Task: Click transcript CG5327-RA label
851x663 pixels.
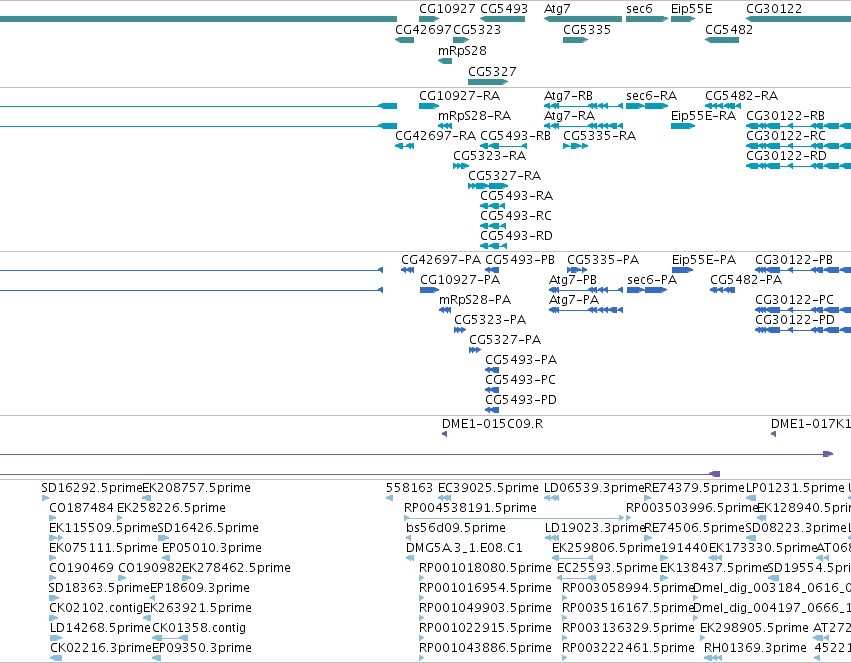Action: click(x=505, y=176)
